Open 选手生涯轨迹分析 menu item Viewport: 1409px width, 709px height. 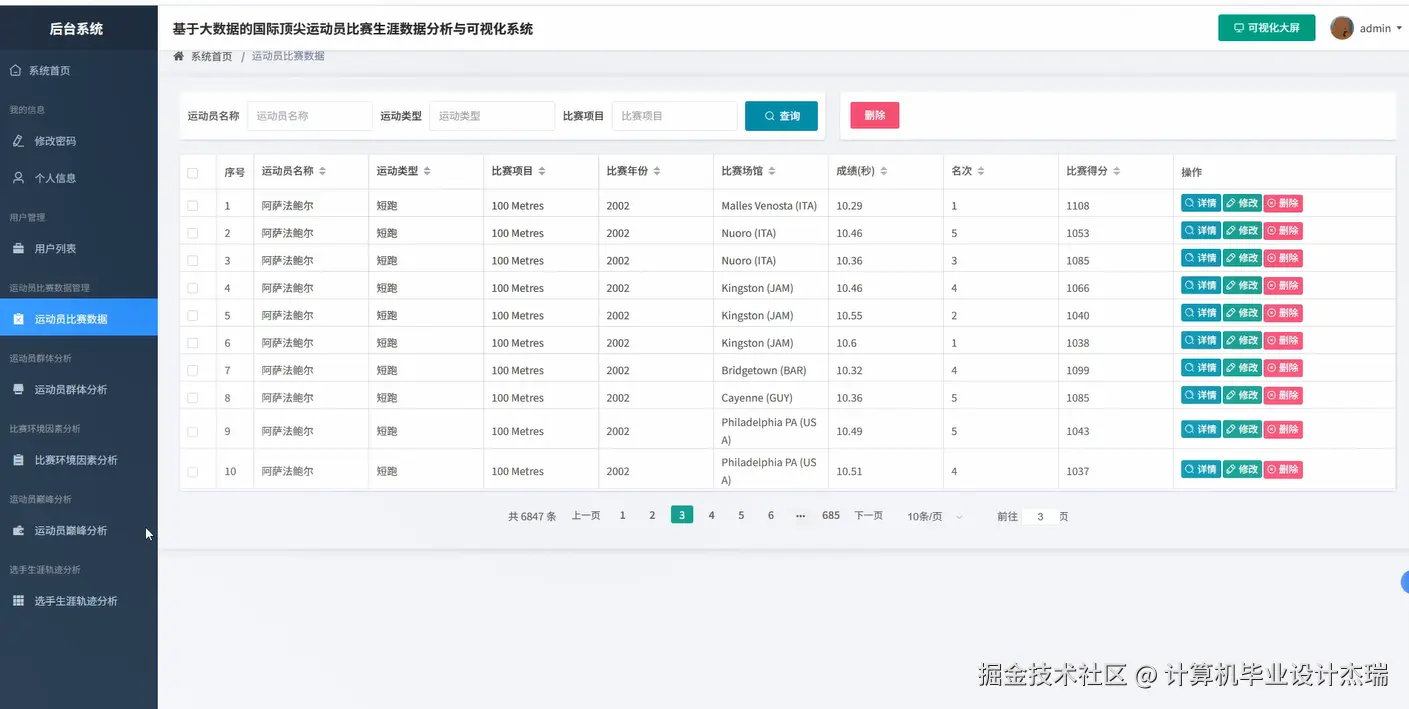(78, 601)
